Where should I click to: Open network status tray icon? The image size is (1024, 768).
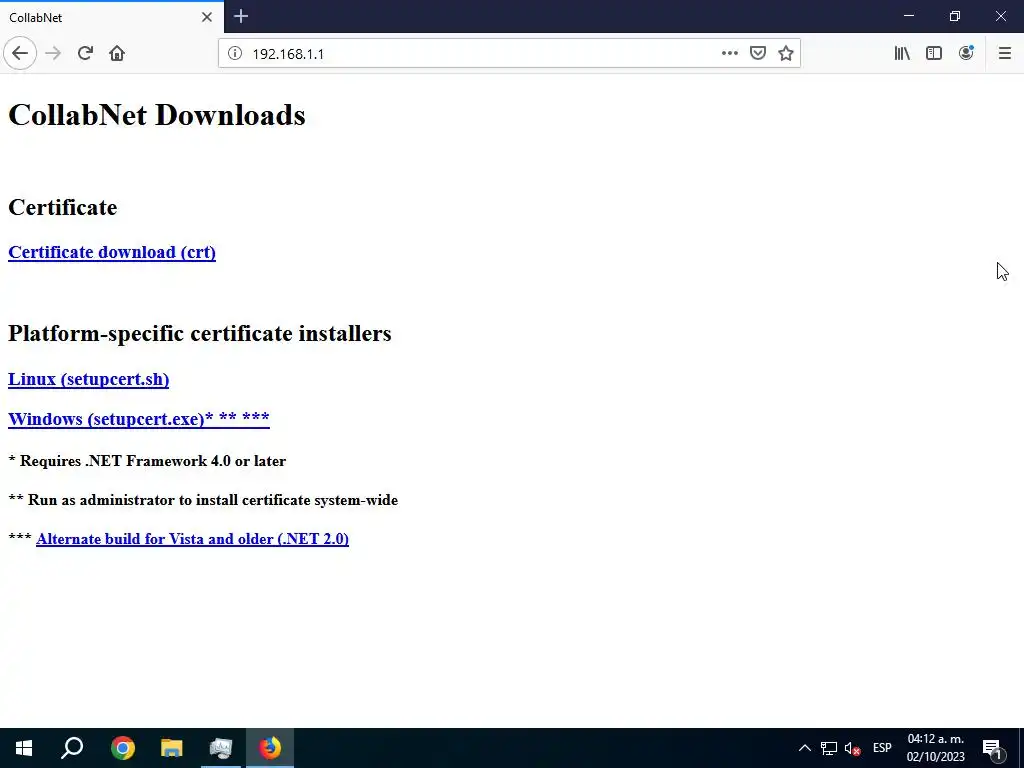click(829, 748)
